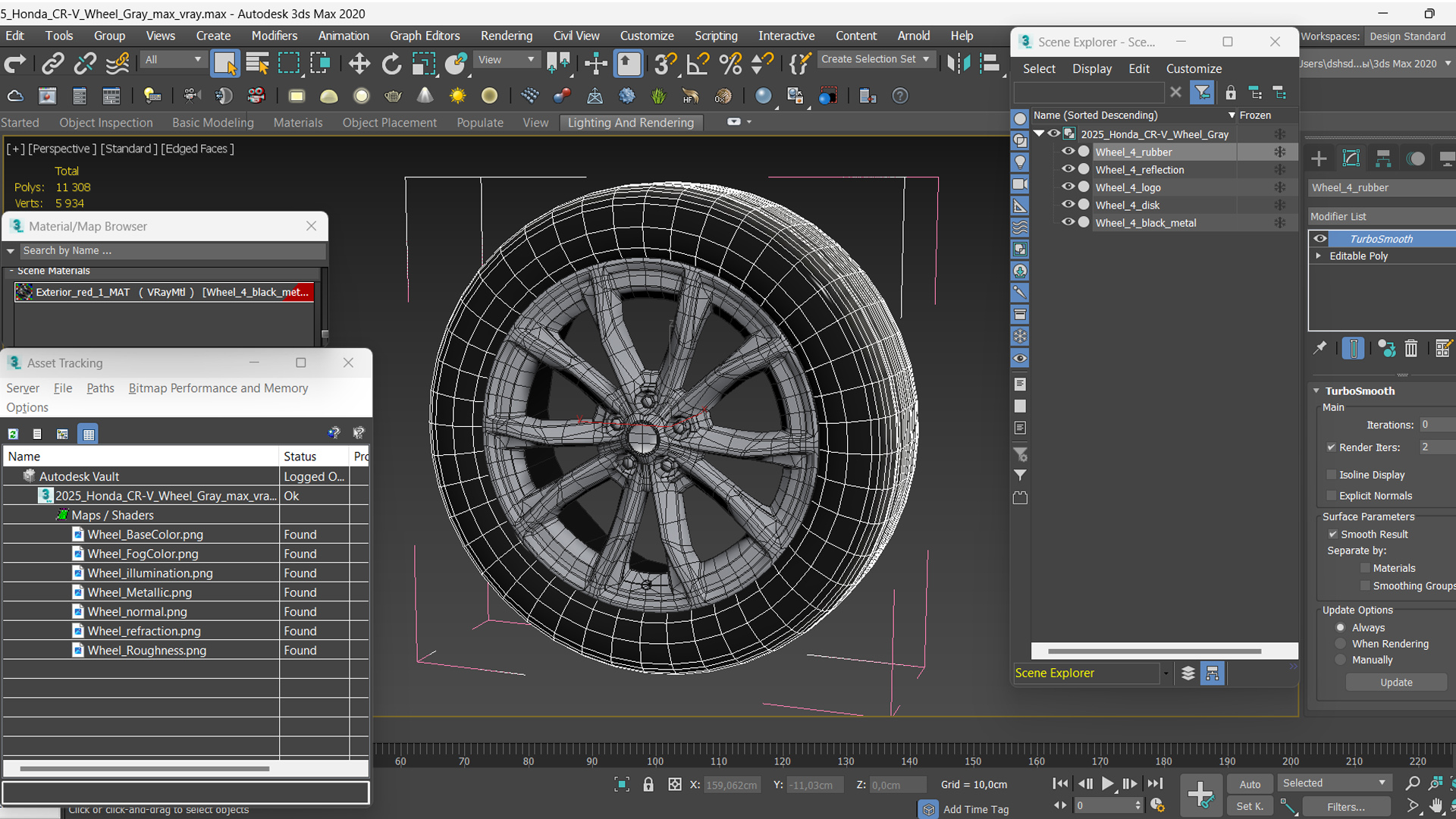1456x819 pixels.
Task: Click the Scene Explorer horizontal scrollbar
Action: (x=1154, y=651)
